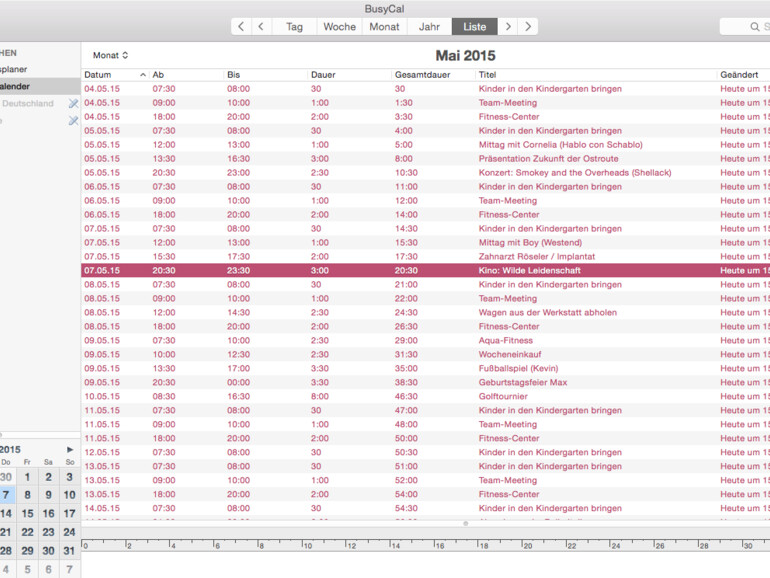Select the Liste view tab

pos(474,27)
